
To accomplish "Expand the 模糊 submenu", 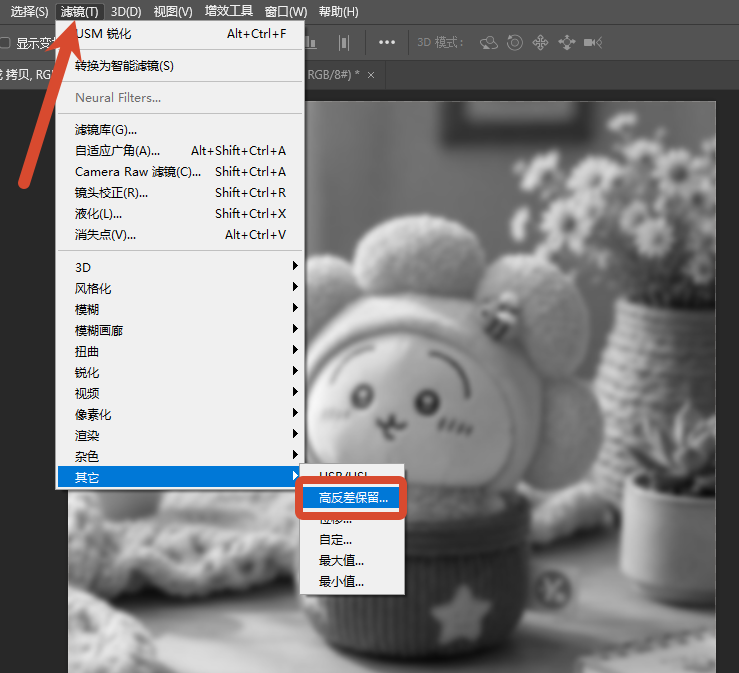I will pos(180,309).
